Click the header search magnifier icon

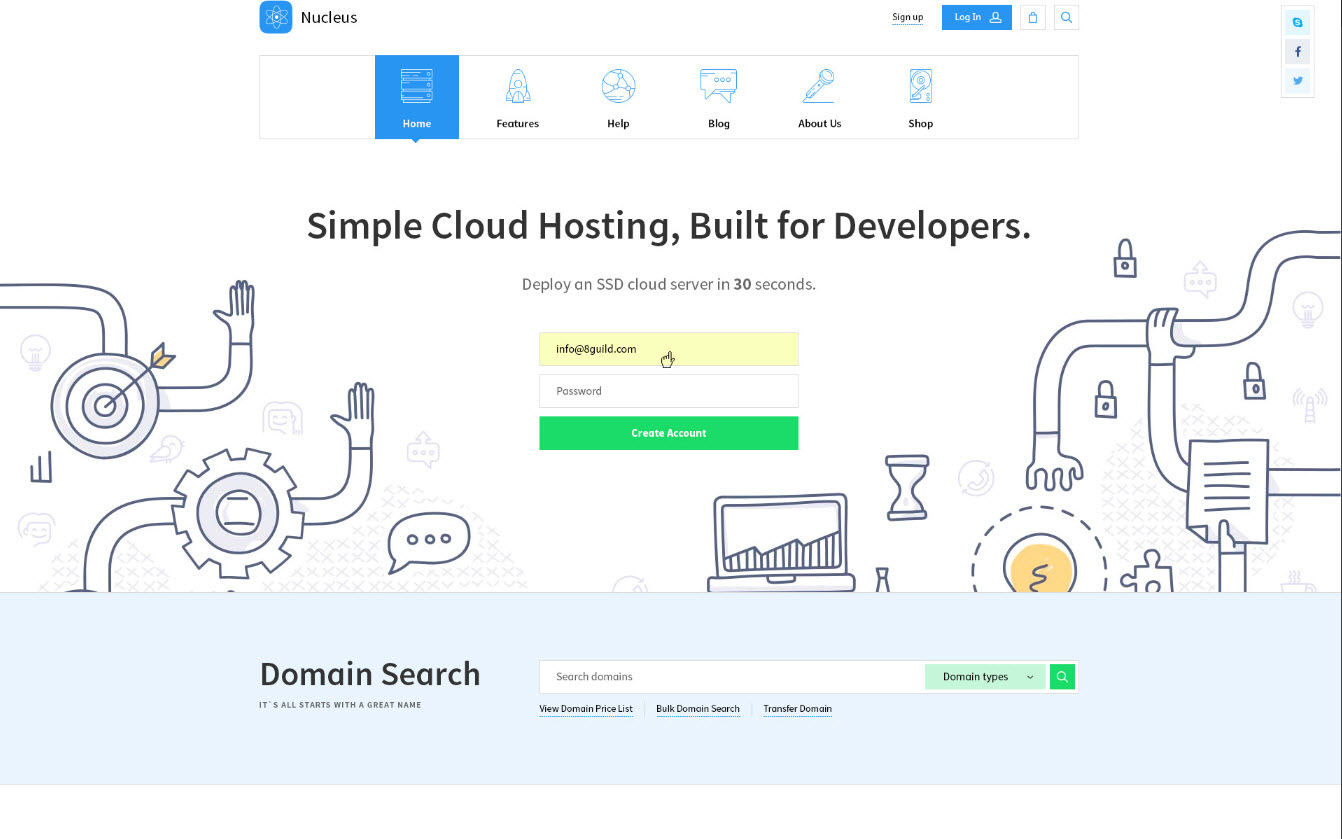(1066, 17)
